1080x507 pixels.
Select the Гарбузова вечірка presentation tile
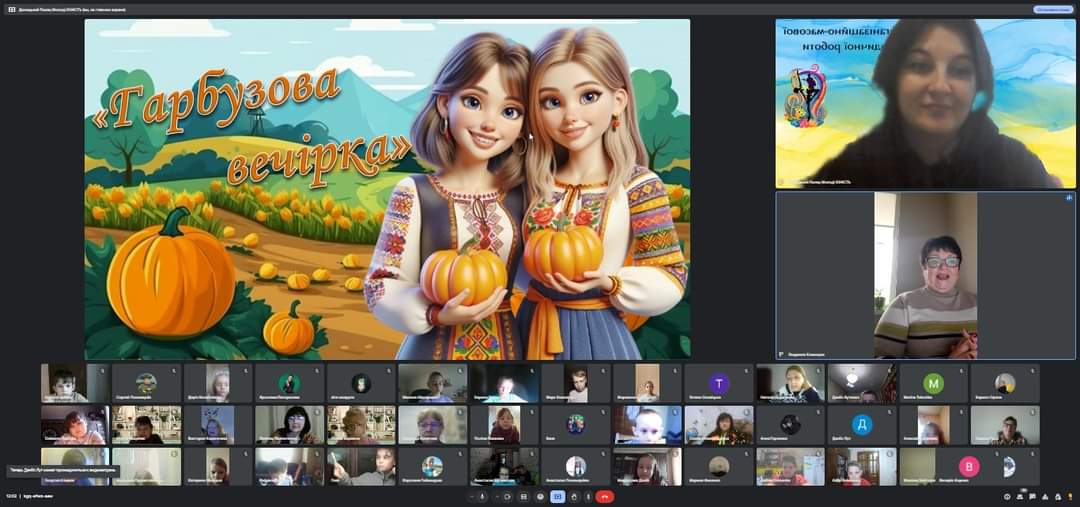pos(387,189)
